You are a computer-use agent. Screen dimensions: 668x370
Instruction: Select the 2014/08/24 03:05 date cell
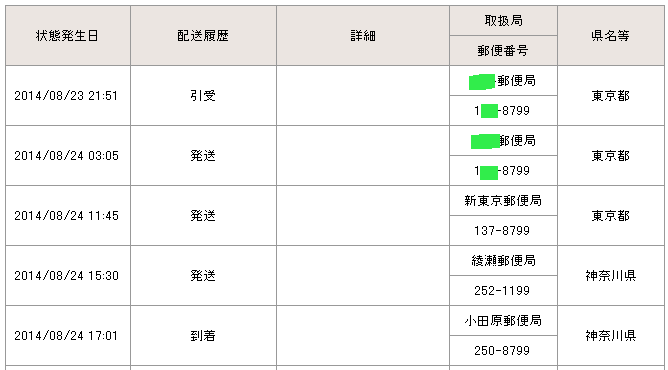point(68,156)
